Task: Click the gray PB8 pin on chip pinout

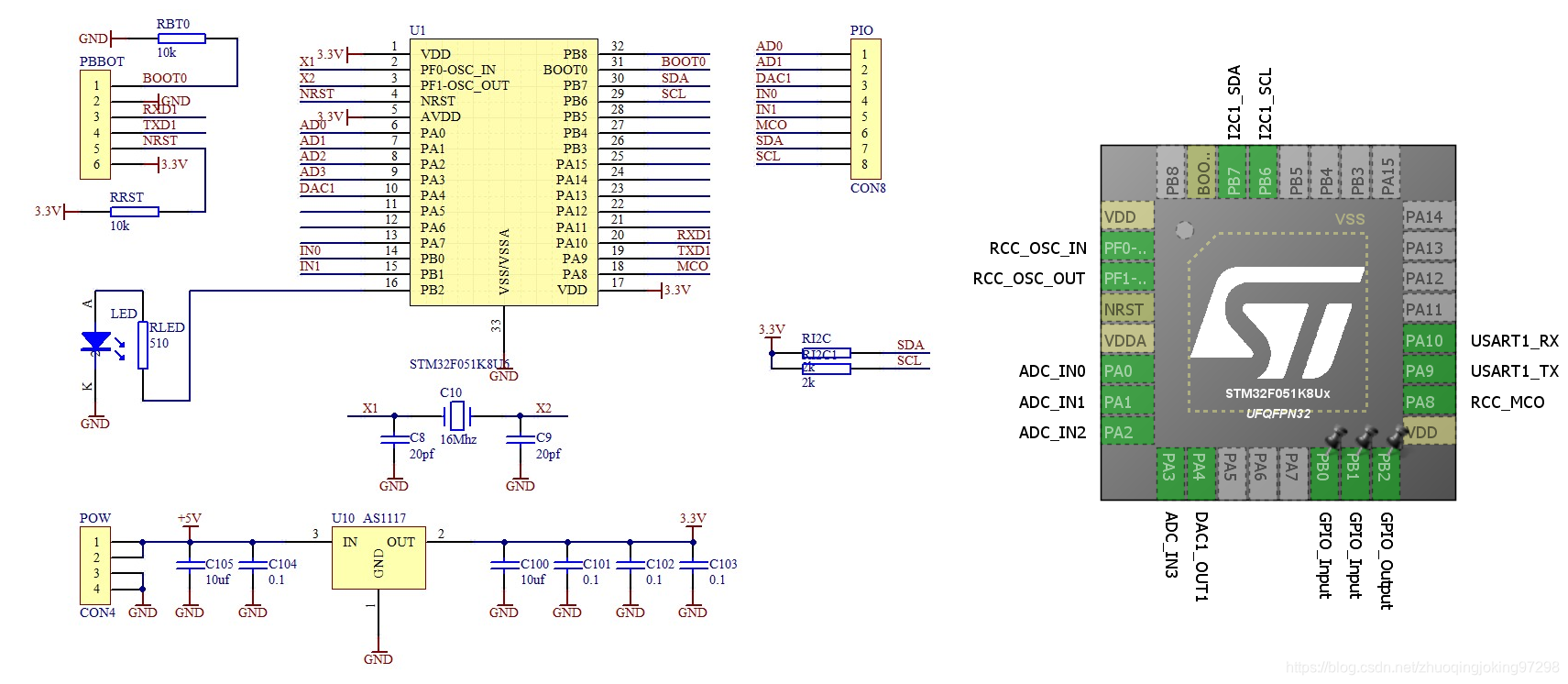Action: 1172,171
